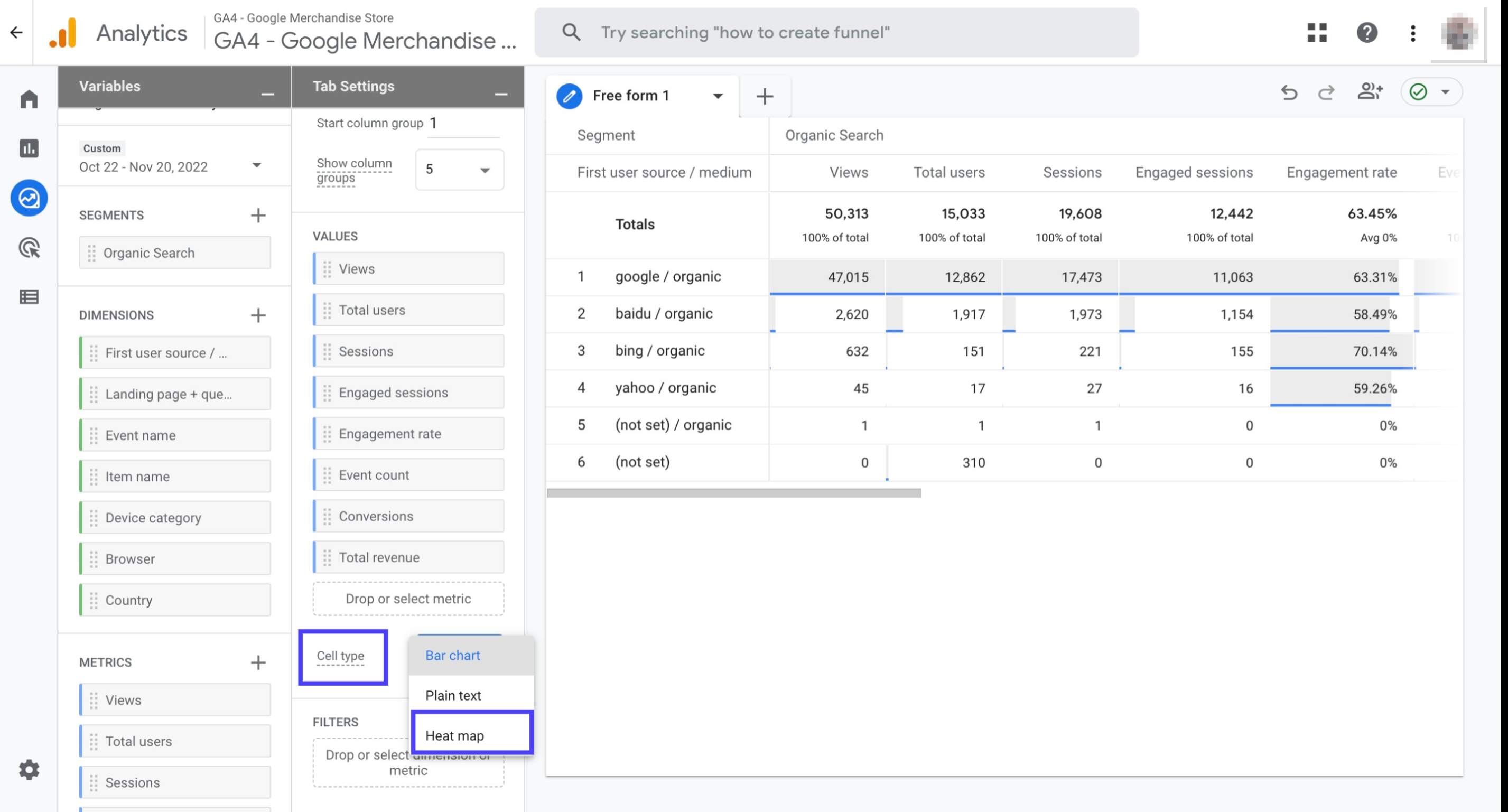Open Reports in the sidebar
Viewport: 1508px width, 812px height.
click(x=29, y=148)
